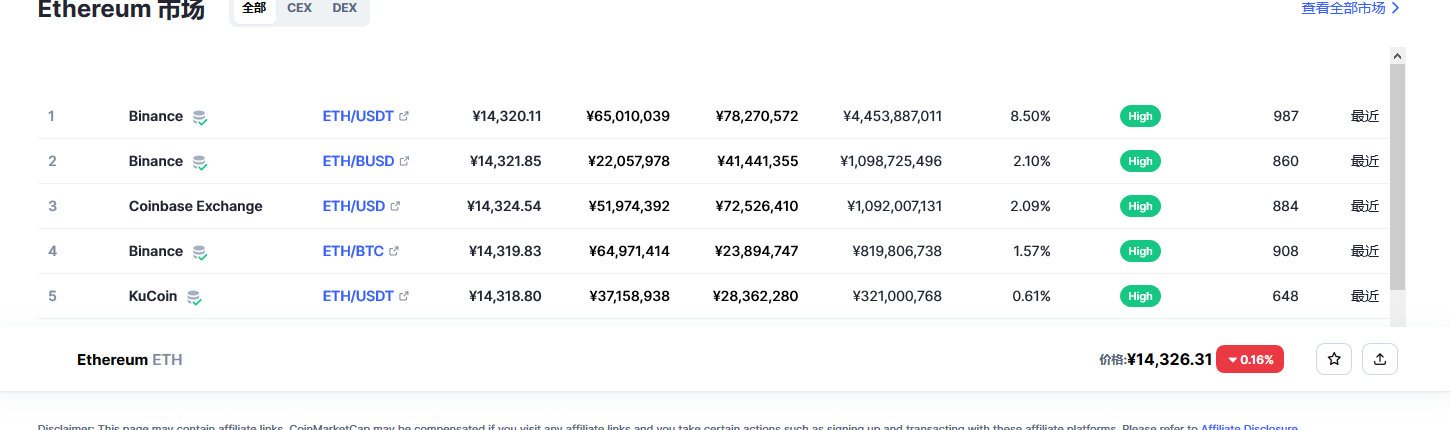The image size is (1450, 430).
Task: Click external link icon beside Binance ETH/USDT pair
Action: 404,116
